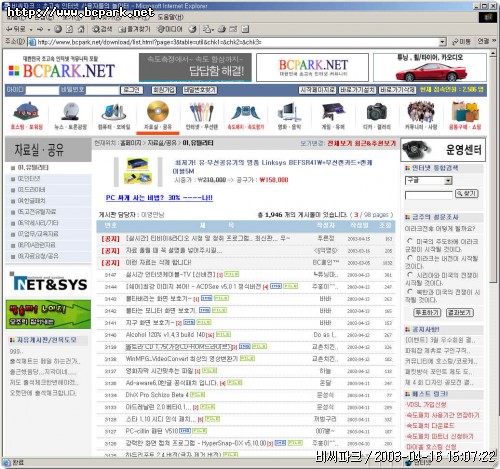Click the 아이디 username input field
The height and width of the screenshot is (469, 500).
pyautogui.click(x=42, y=90)
